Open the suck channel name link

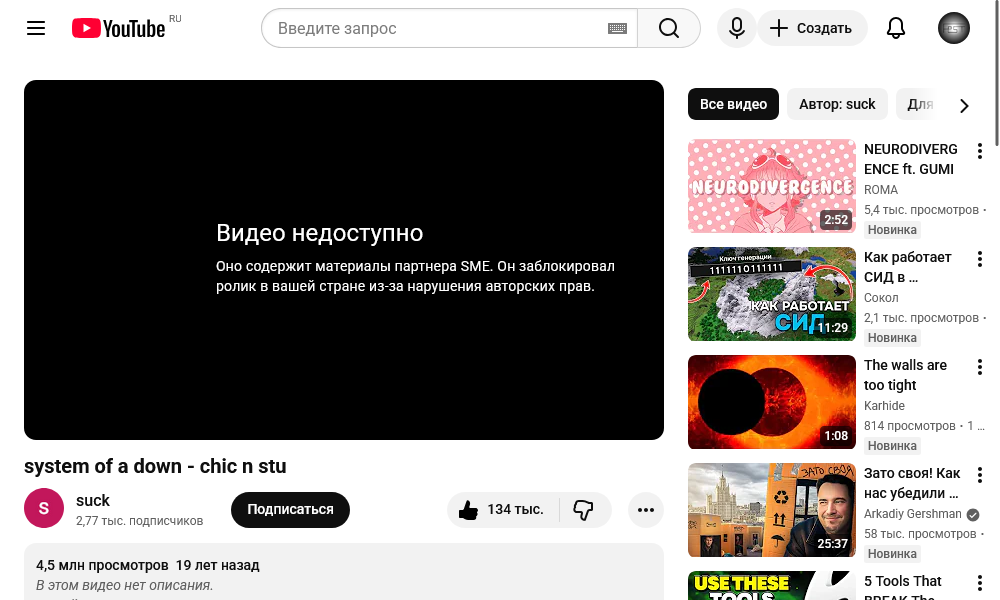click(92, 501)
